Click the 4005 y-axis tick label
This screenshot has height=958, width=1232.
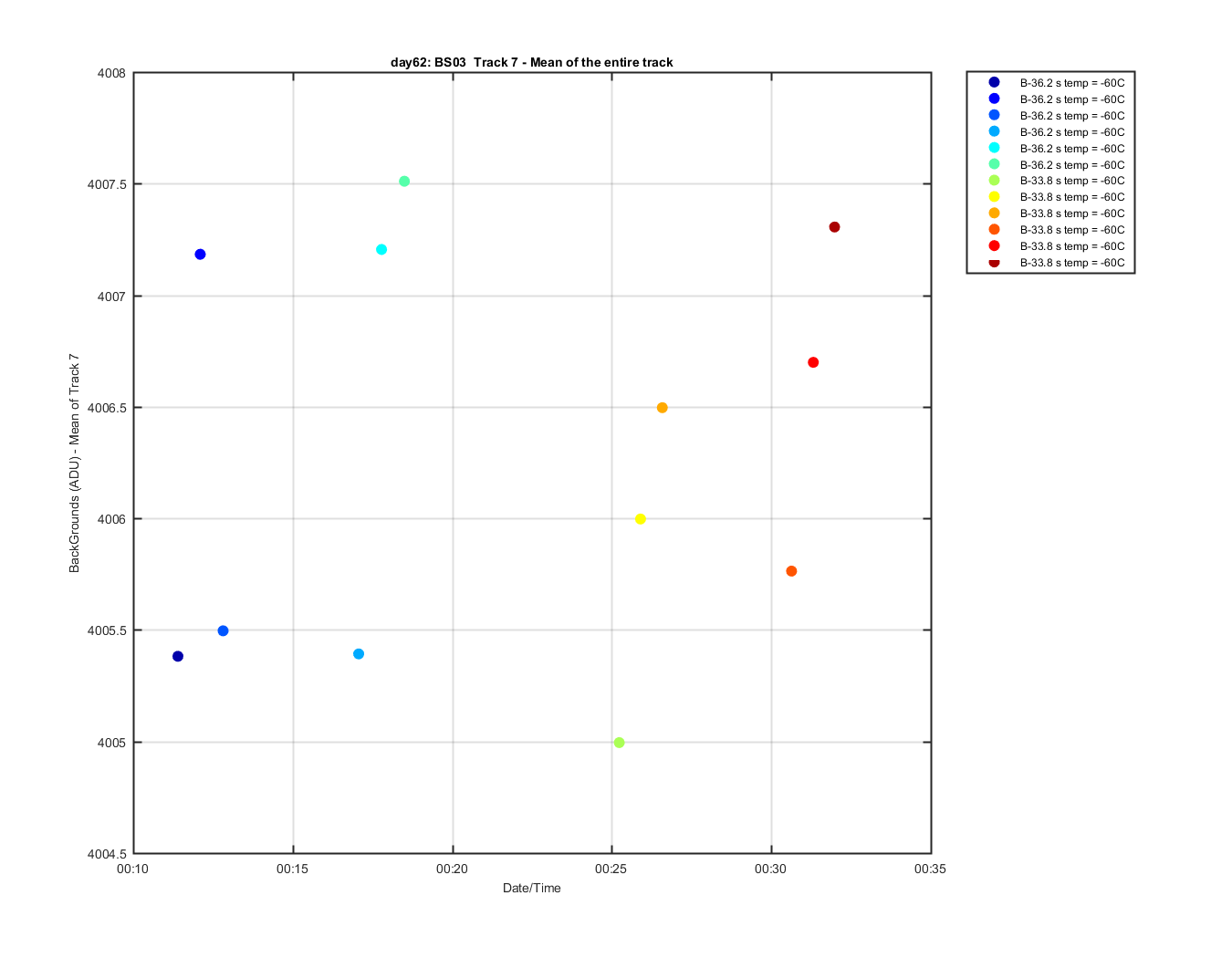111,743
